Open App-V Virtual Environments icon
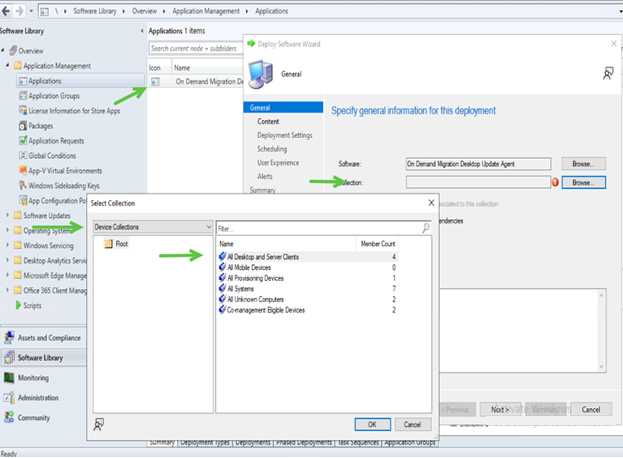This screenshot has width=623, height=458. click(x=23, y=170)
